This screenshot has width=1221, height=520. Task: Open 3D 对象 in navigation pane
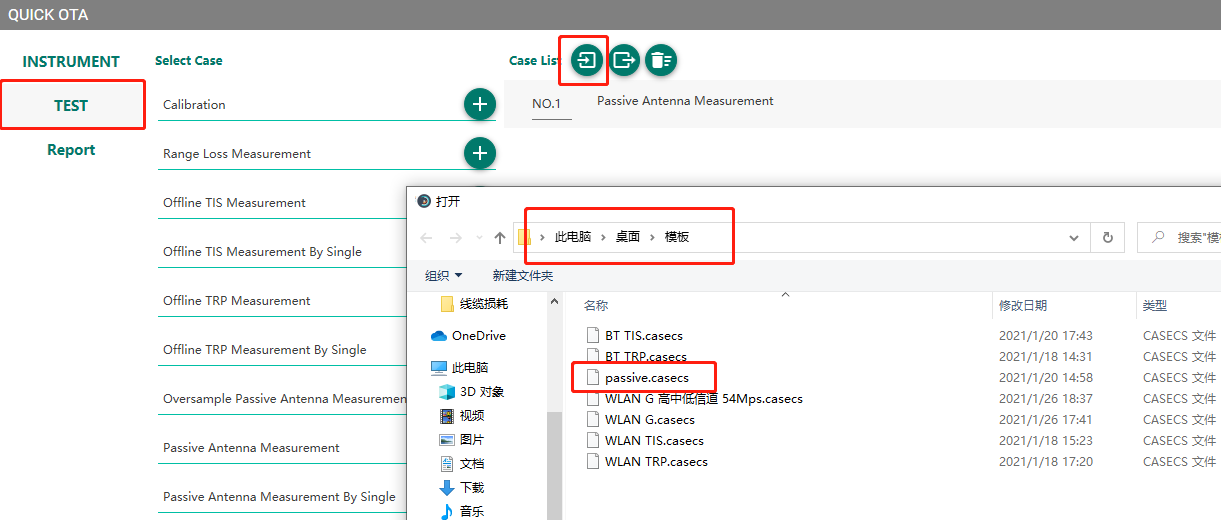point(472,392)
